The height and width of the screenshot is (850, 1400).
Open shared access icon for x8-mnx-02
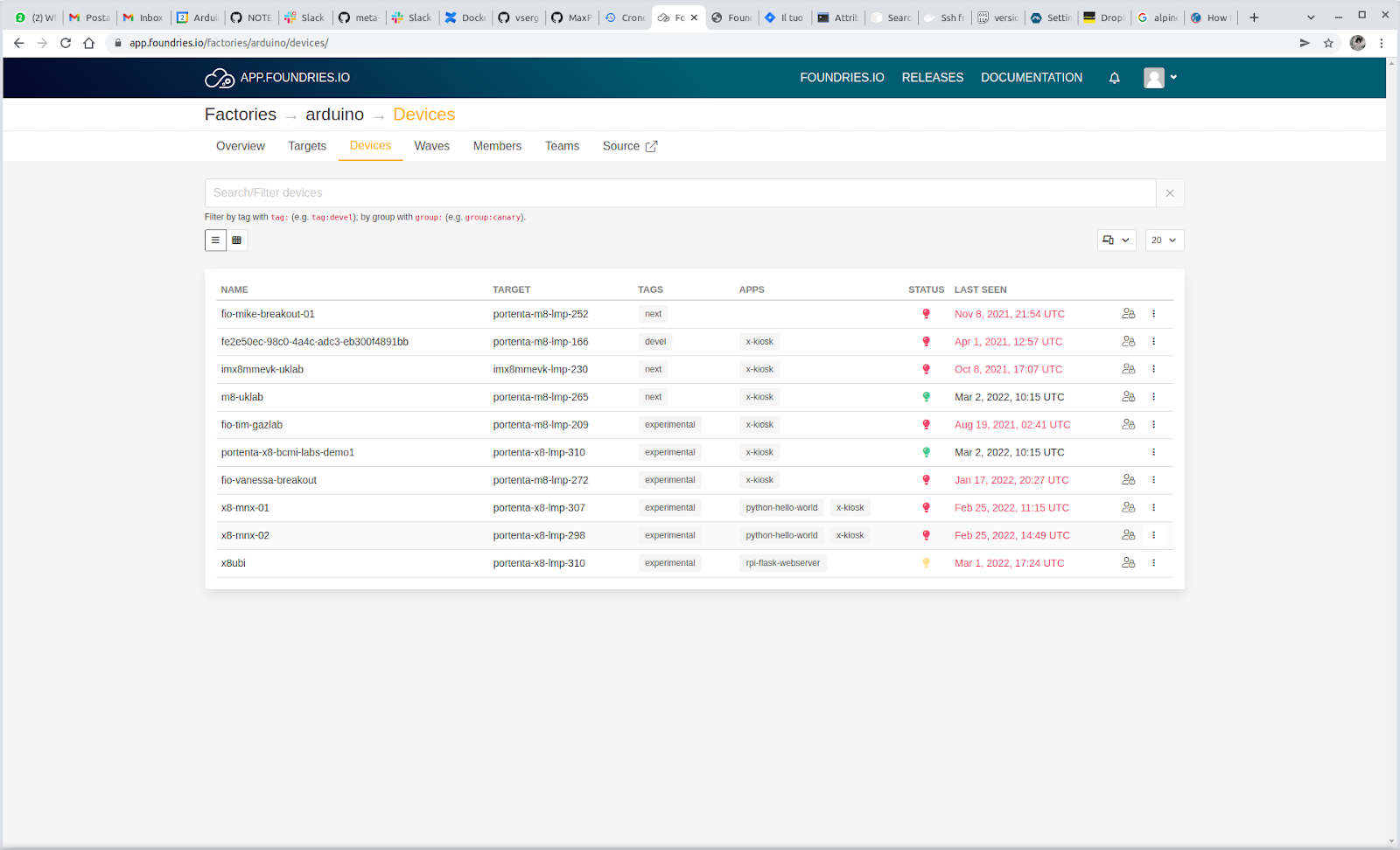[x=1129, y=535]
